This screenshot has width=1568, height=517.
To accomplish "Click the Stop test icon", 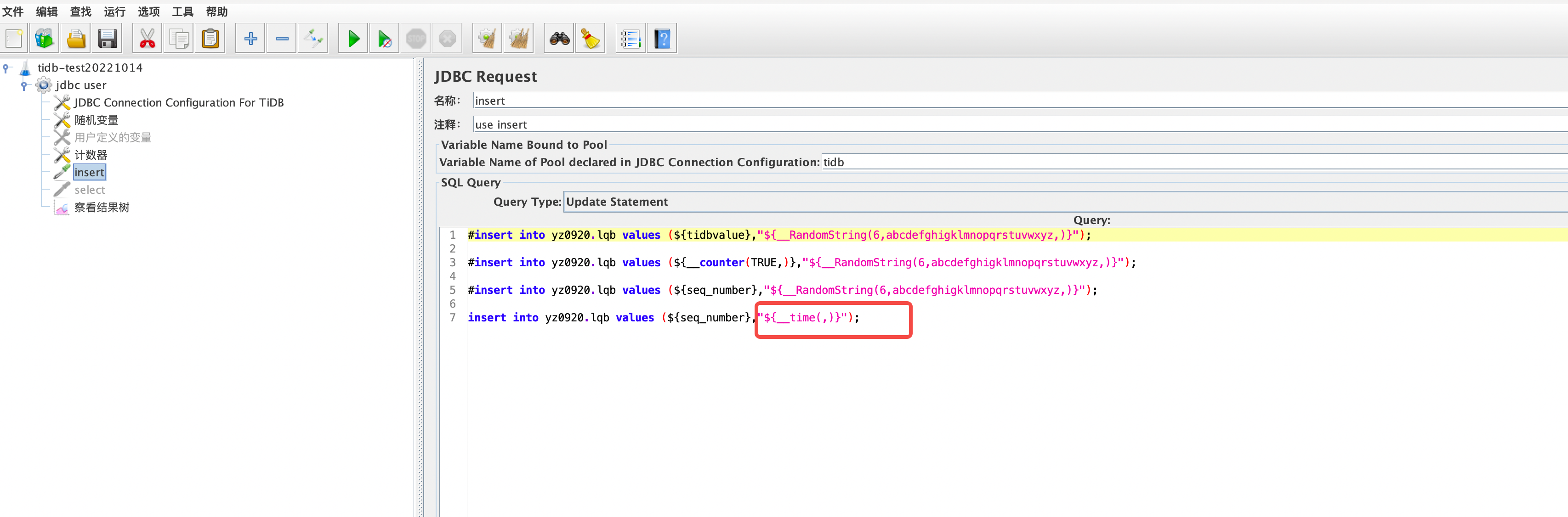I will click(416, 39).
